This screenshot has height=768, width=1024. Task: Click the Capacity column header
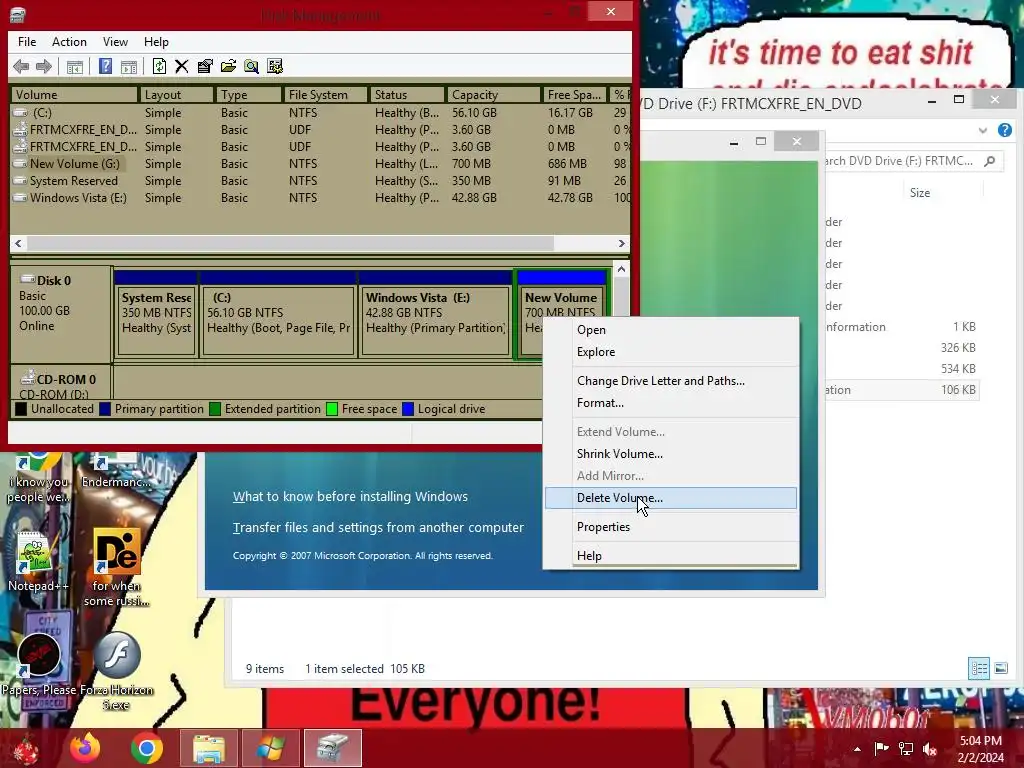tap(494, 95)
